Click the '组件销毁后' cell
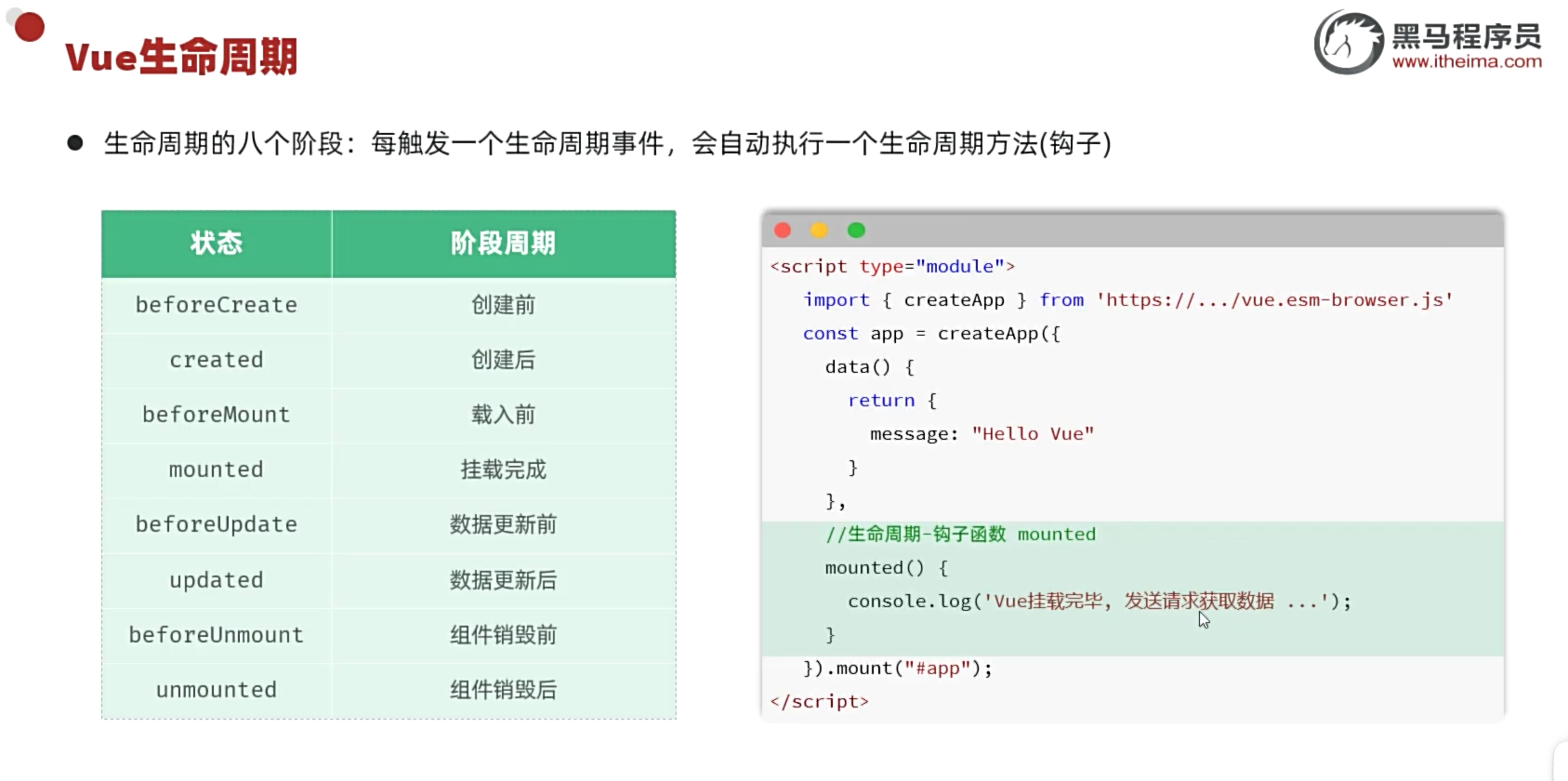The height and width of the screenshot is (781, 1568). tap(504, 690)
